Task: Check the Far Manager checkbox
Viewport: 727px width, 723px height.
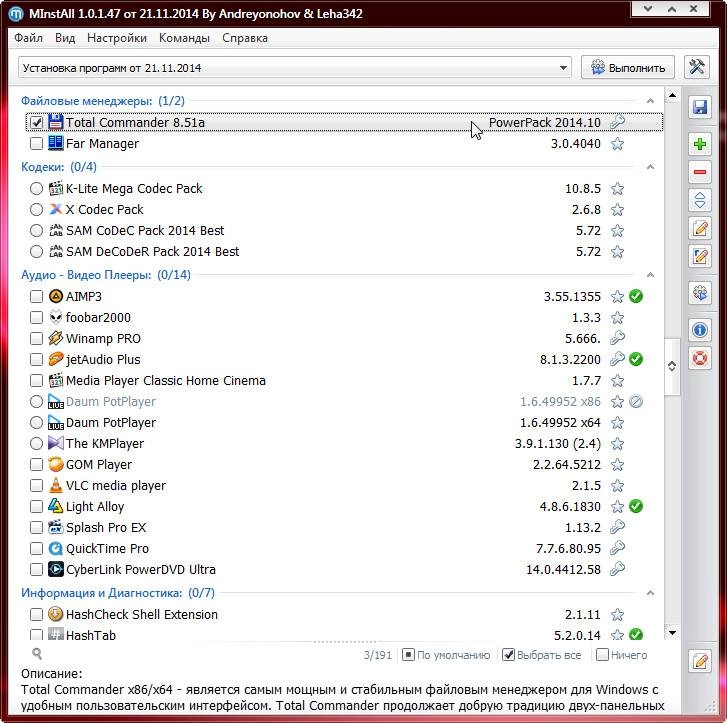Action: [x=36, y=143]
